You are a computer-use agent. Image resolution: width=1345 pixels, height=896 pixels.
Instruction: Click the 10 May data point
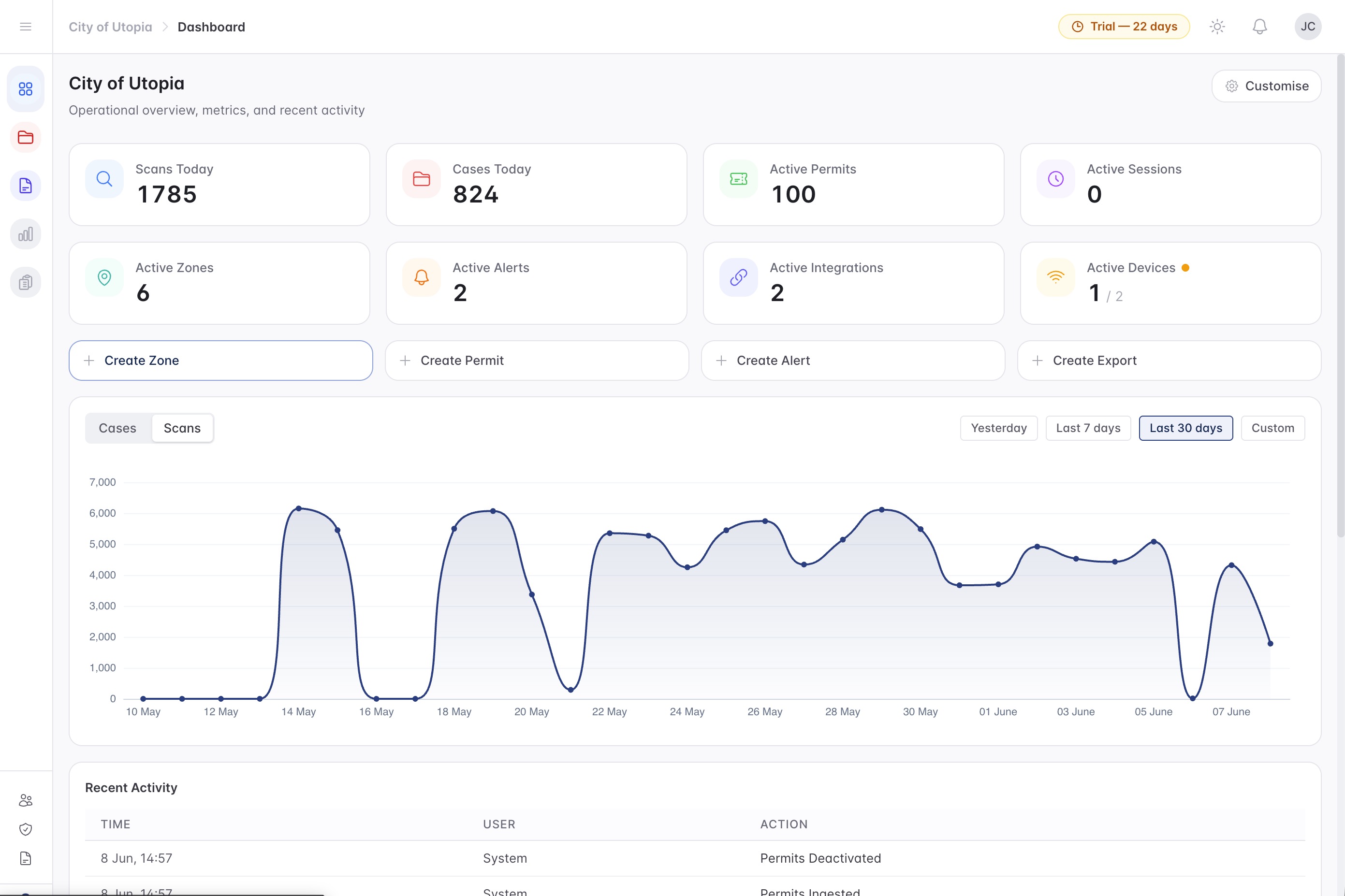(x=143, y=699)
